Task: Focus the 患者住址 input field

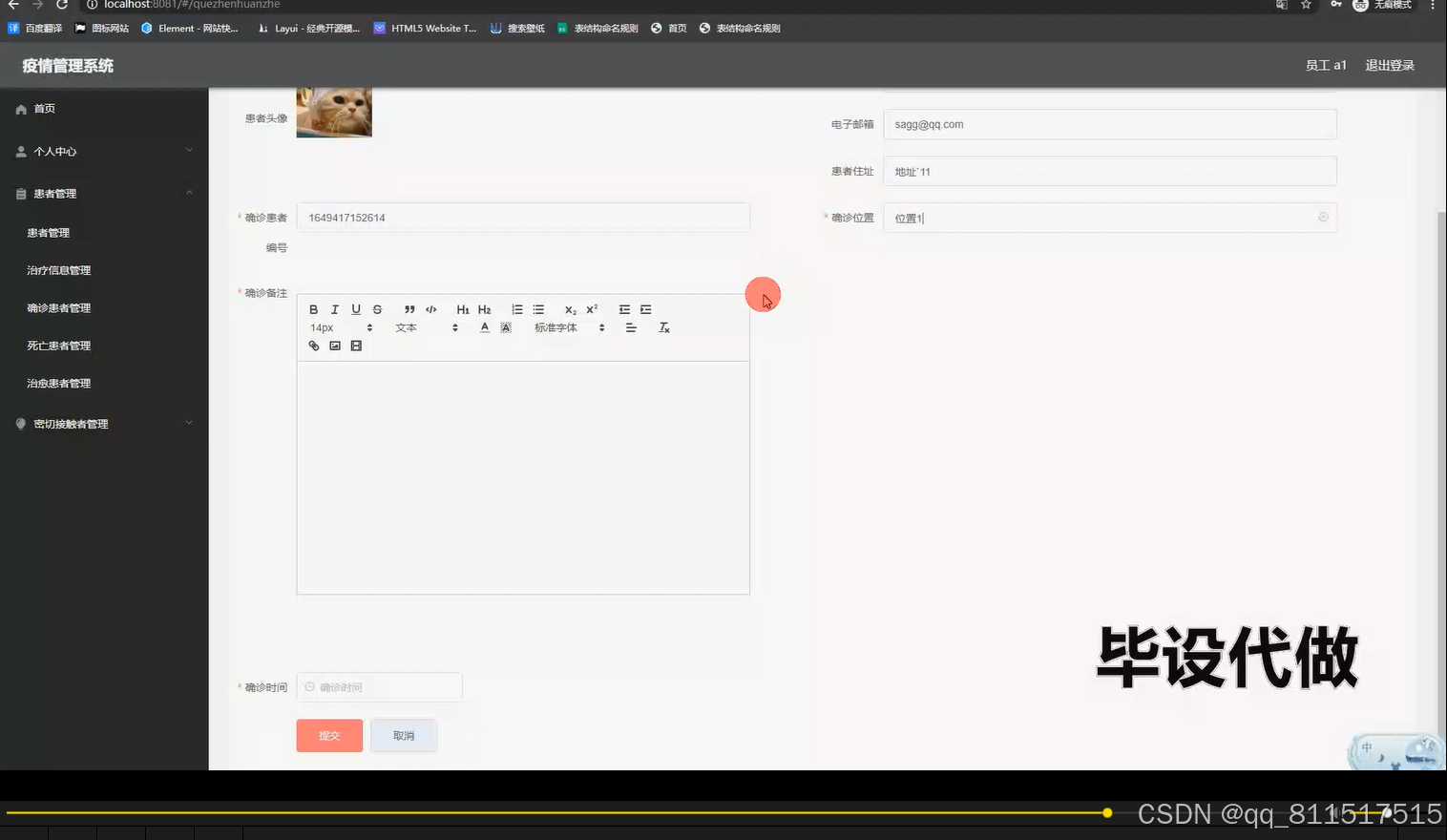Action: (1109, 171)
